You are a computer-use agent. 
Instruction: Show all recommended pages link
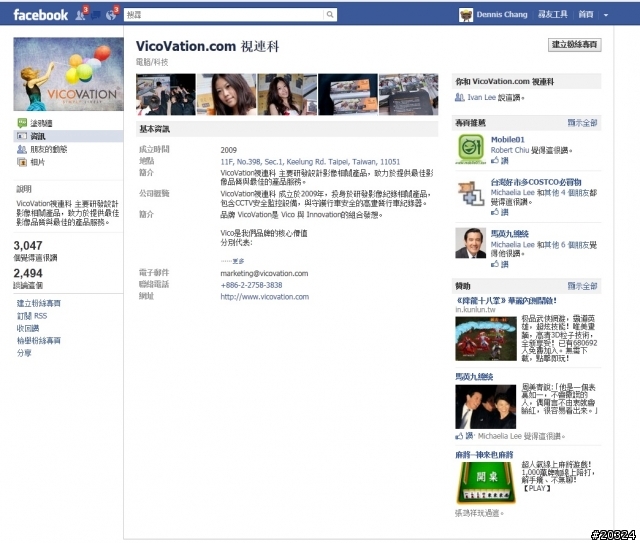coord(582,123)
